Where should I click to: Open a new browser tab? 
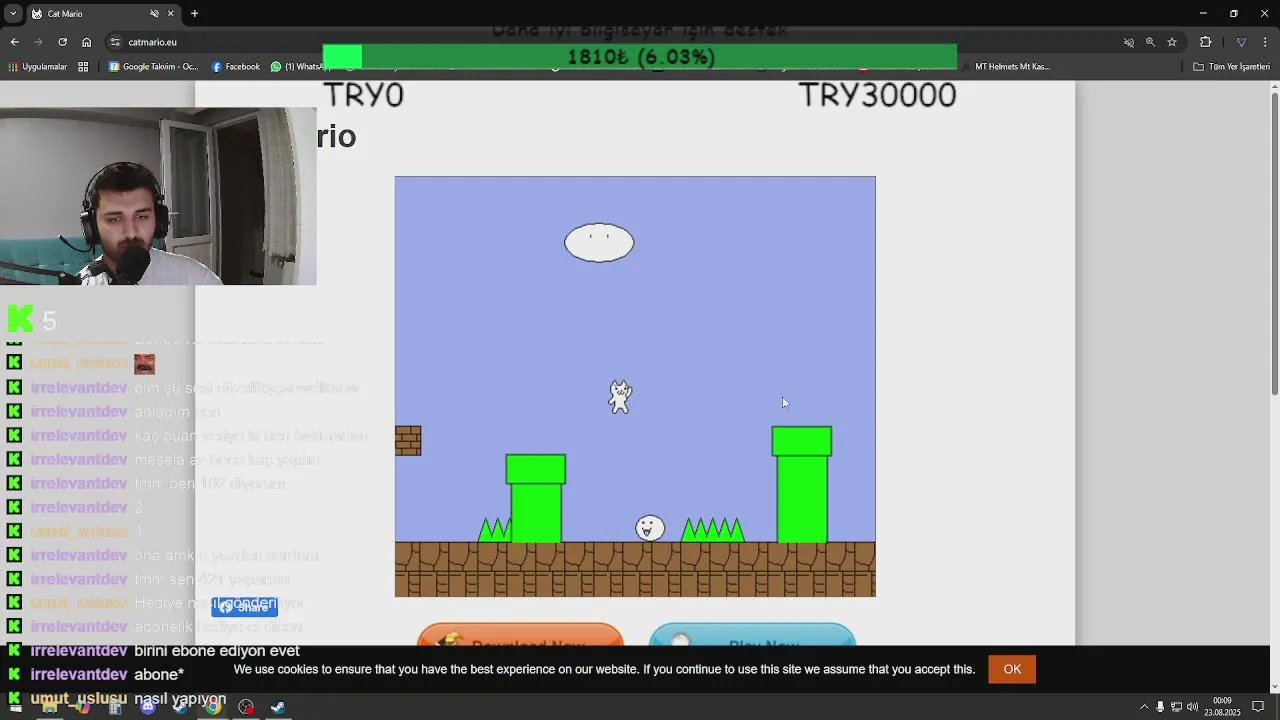click(194, 14)
